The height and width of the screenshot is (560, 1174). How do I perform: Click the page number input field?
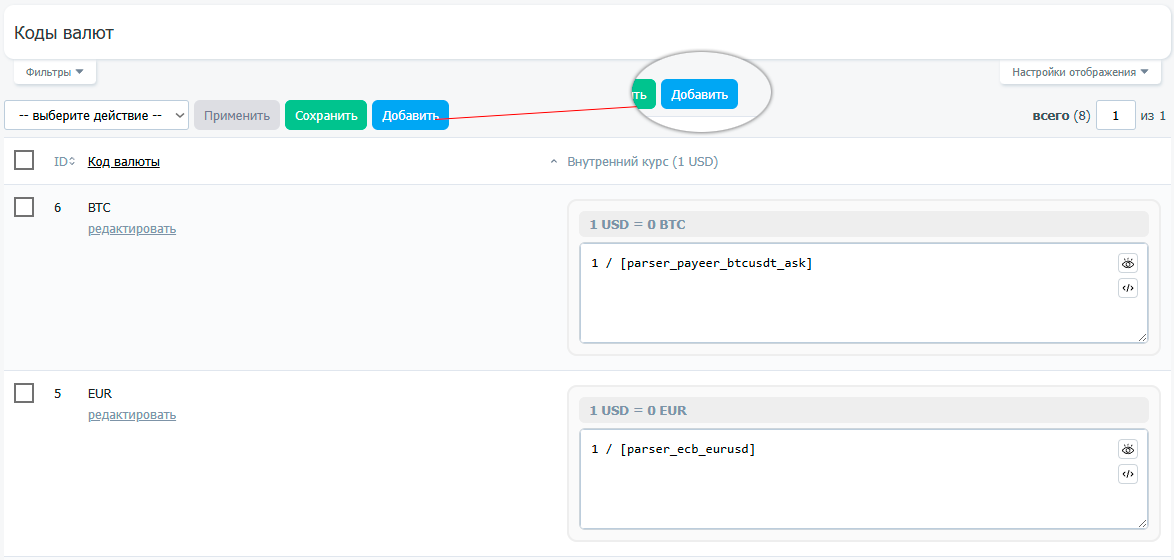(1115, 116)
